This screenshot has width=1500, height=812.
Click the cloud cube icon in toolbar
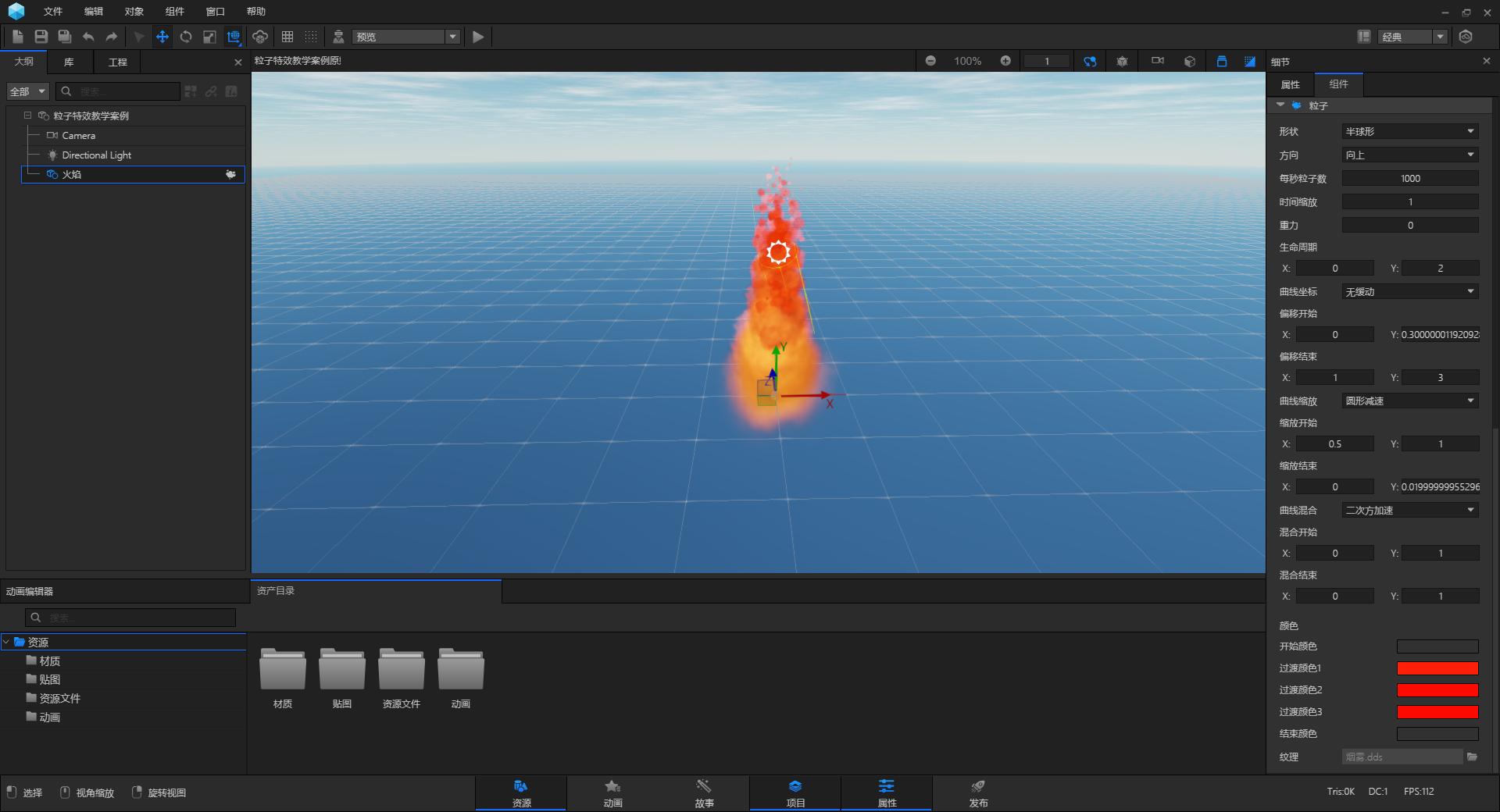tap(260, 37)
